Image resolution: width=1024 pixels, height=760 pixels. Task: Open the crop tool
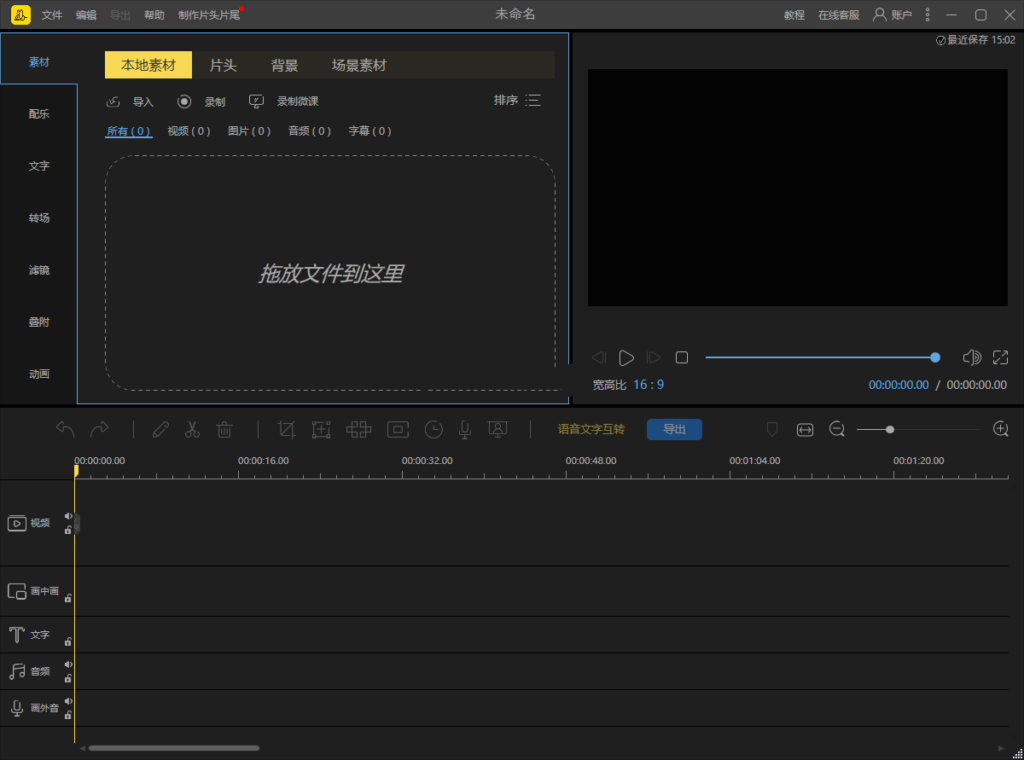click(x=286, y=429)
